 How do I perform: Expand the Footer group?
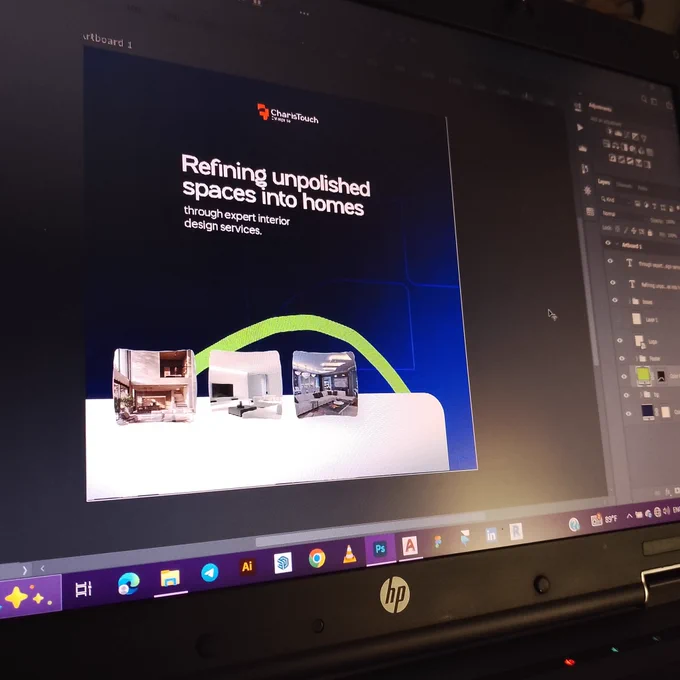(x=637, y=358)
